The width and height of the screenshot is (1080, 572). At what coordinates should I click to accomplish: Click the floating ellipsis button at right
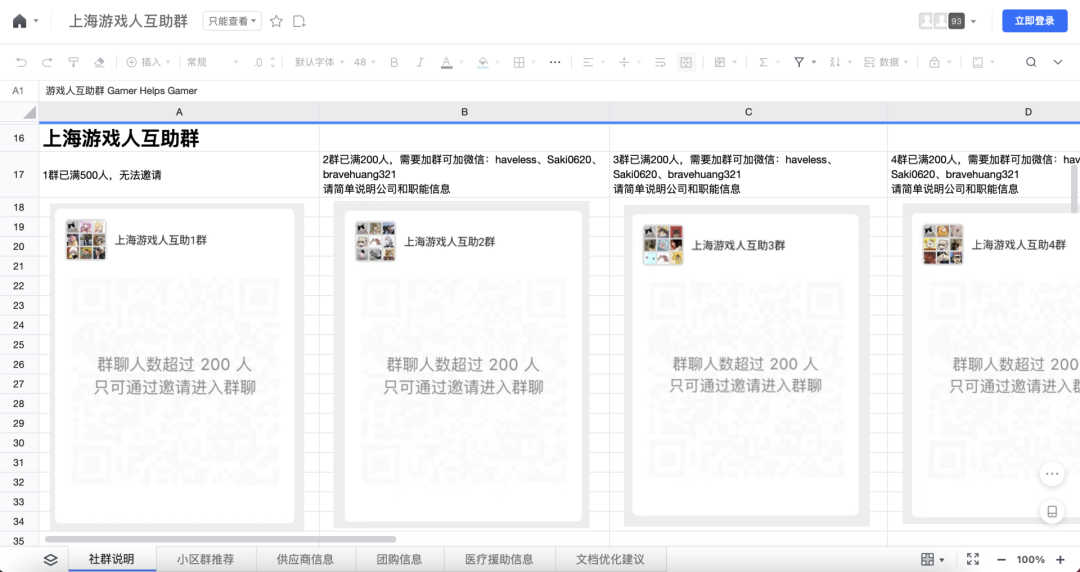click(x=1052, y=474)
